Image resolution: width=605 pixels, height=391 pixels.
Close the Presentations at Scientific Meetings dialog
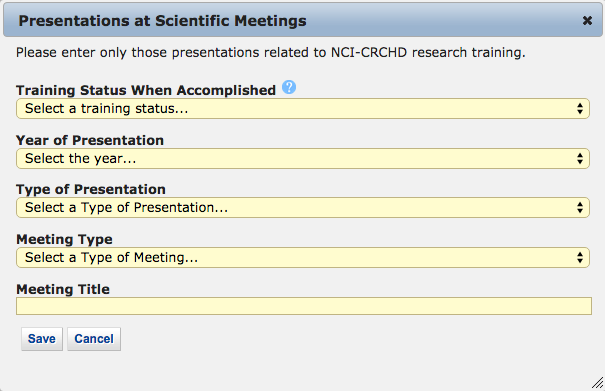tap(587, 20)
